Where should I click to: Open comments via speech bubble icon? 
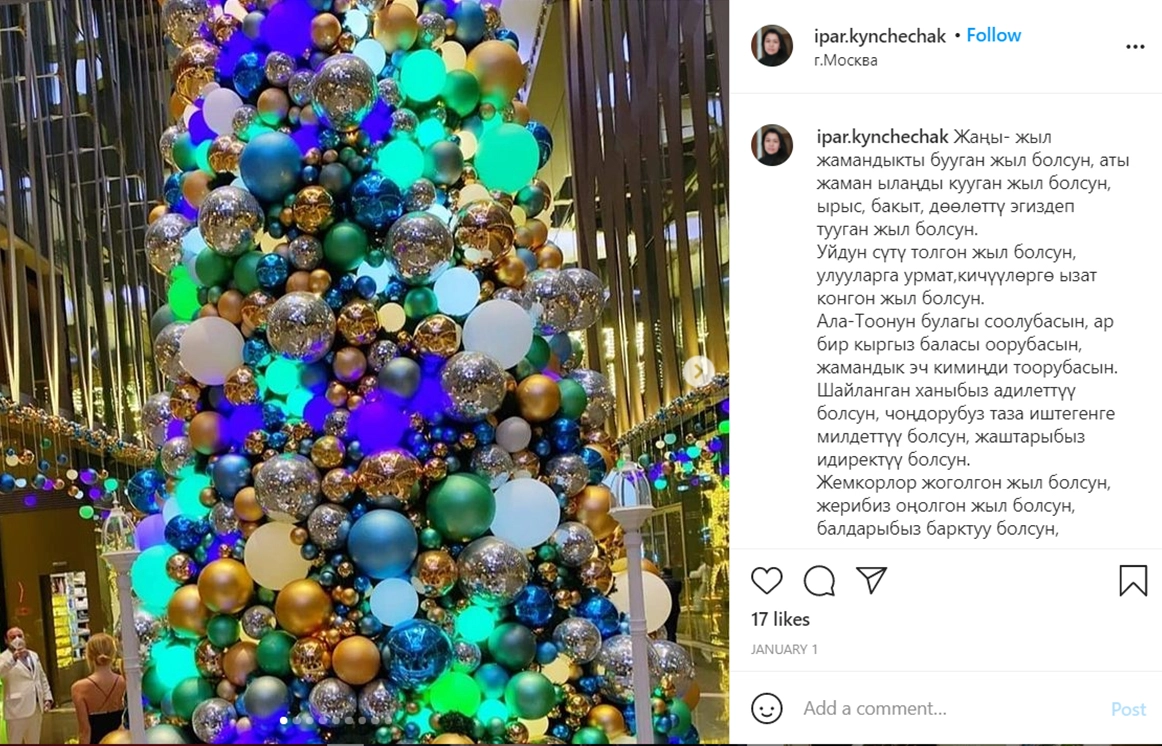coord(819,581)
